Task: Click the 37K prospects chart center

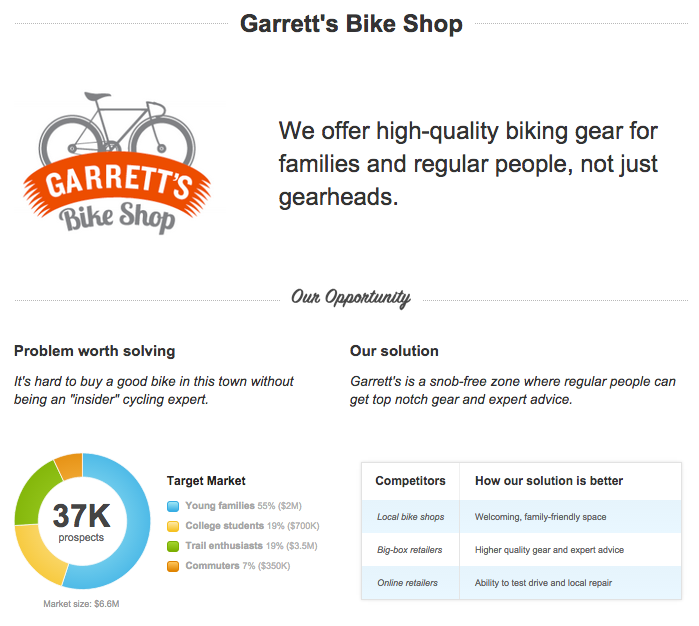Action: 82,522
